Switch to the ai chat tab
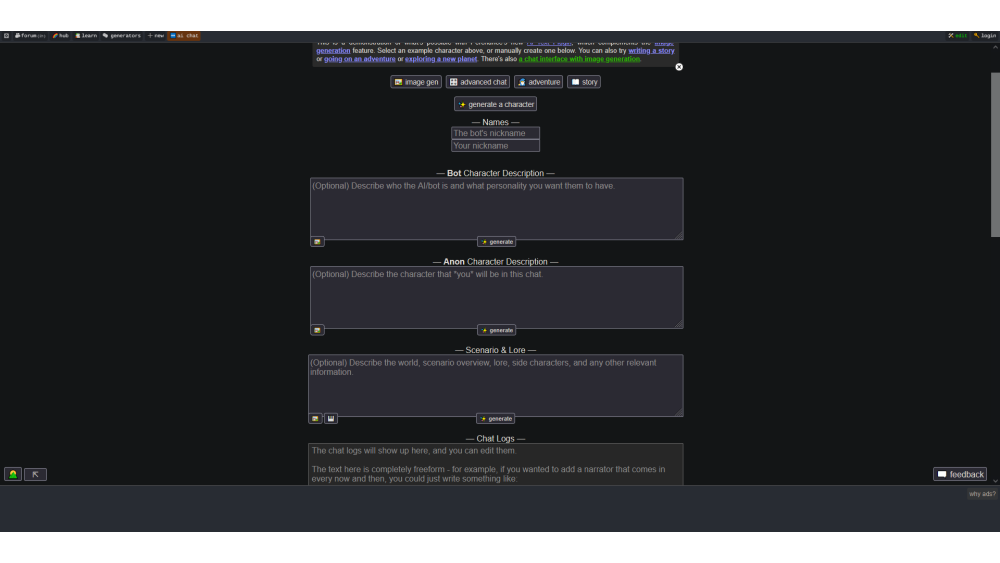This screenshot has width=1000, height=563. coord(185,36)
